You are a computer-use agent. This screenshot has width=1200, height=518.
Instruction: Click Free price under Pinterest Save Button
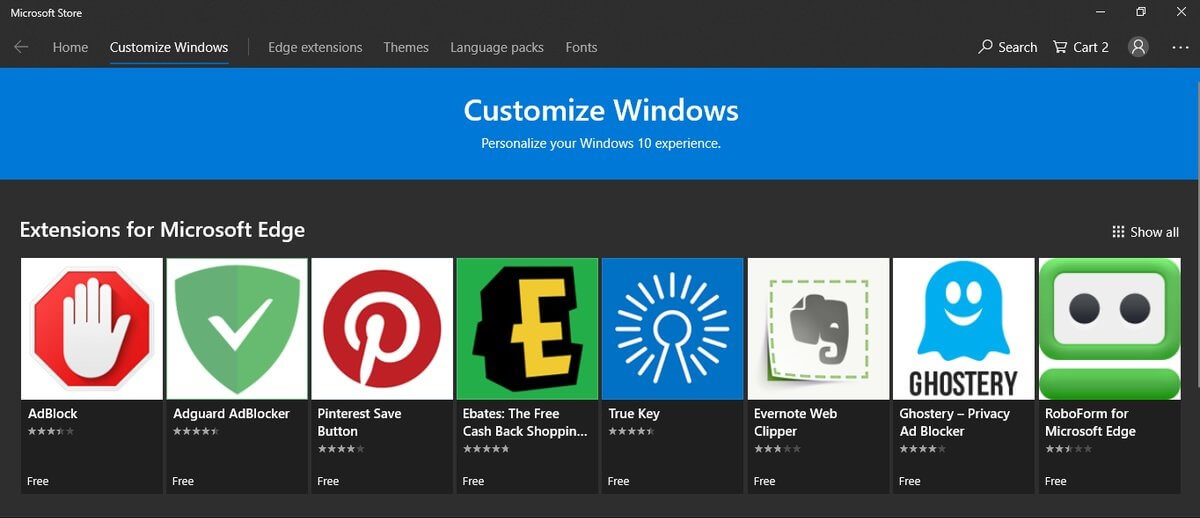click(x=328, y=481)
